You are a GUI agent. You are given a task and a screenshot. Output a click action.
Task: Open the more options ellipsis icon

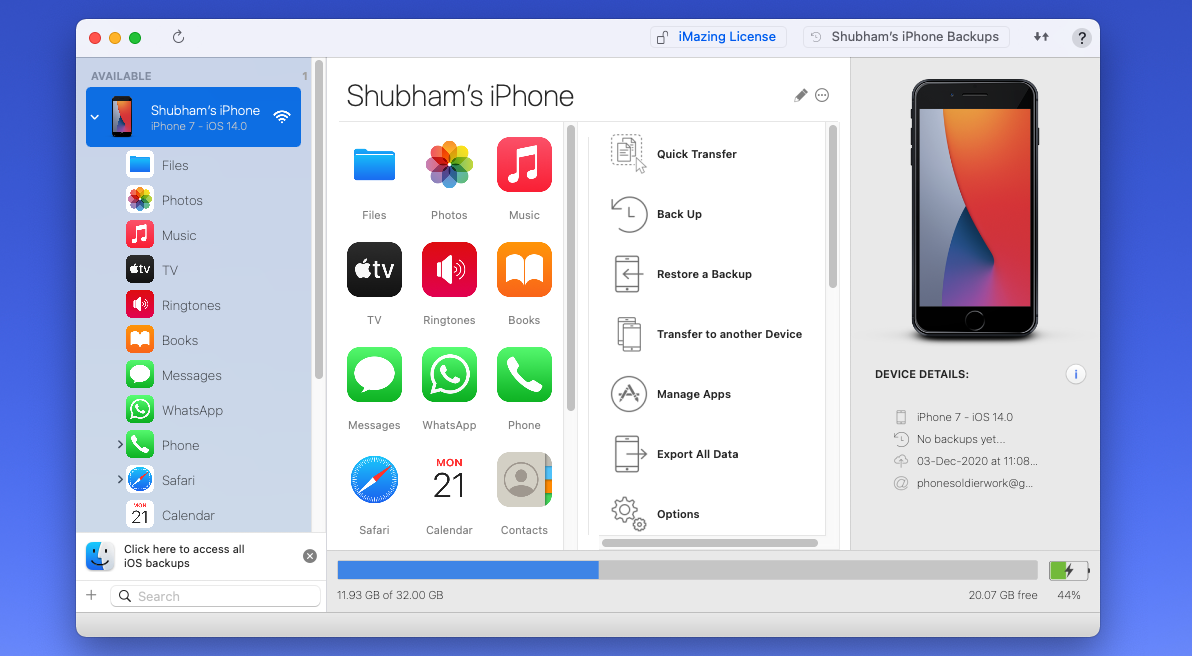(x=822, y=95)
